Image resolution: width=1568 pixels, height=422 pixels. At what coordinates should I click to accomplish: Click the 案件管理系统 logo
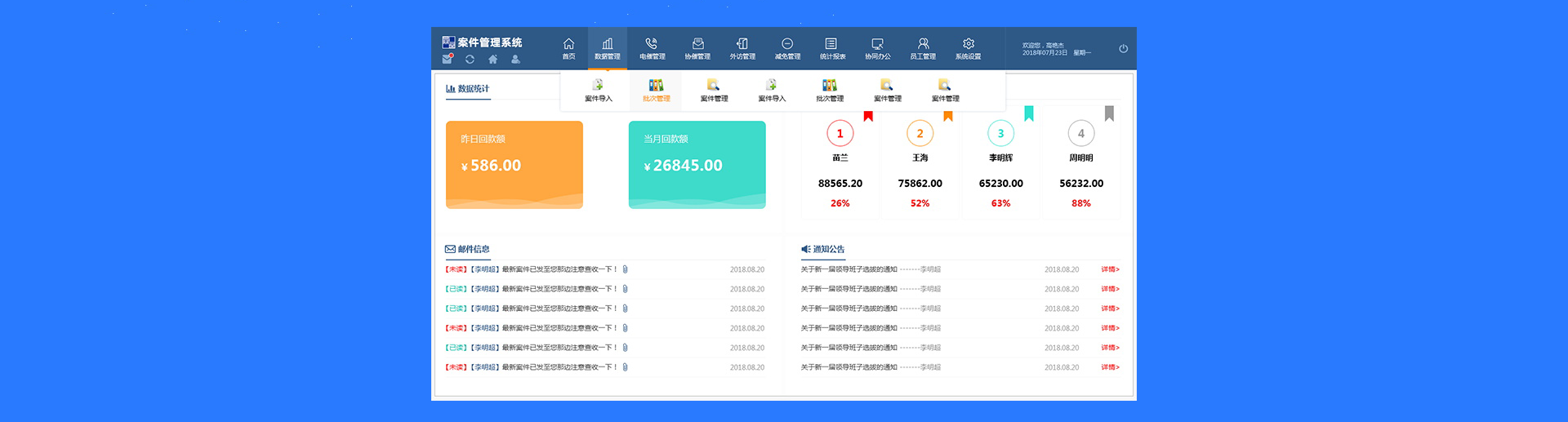482,42
